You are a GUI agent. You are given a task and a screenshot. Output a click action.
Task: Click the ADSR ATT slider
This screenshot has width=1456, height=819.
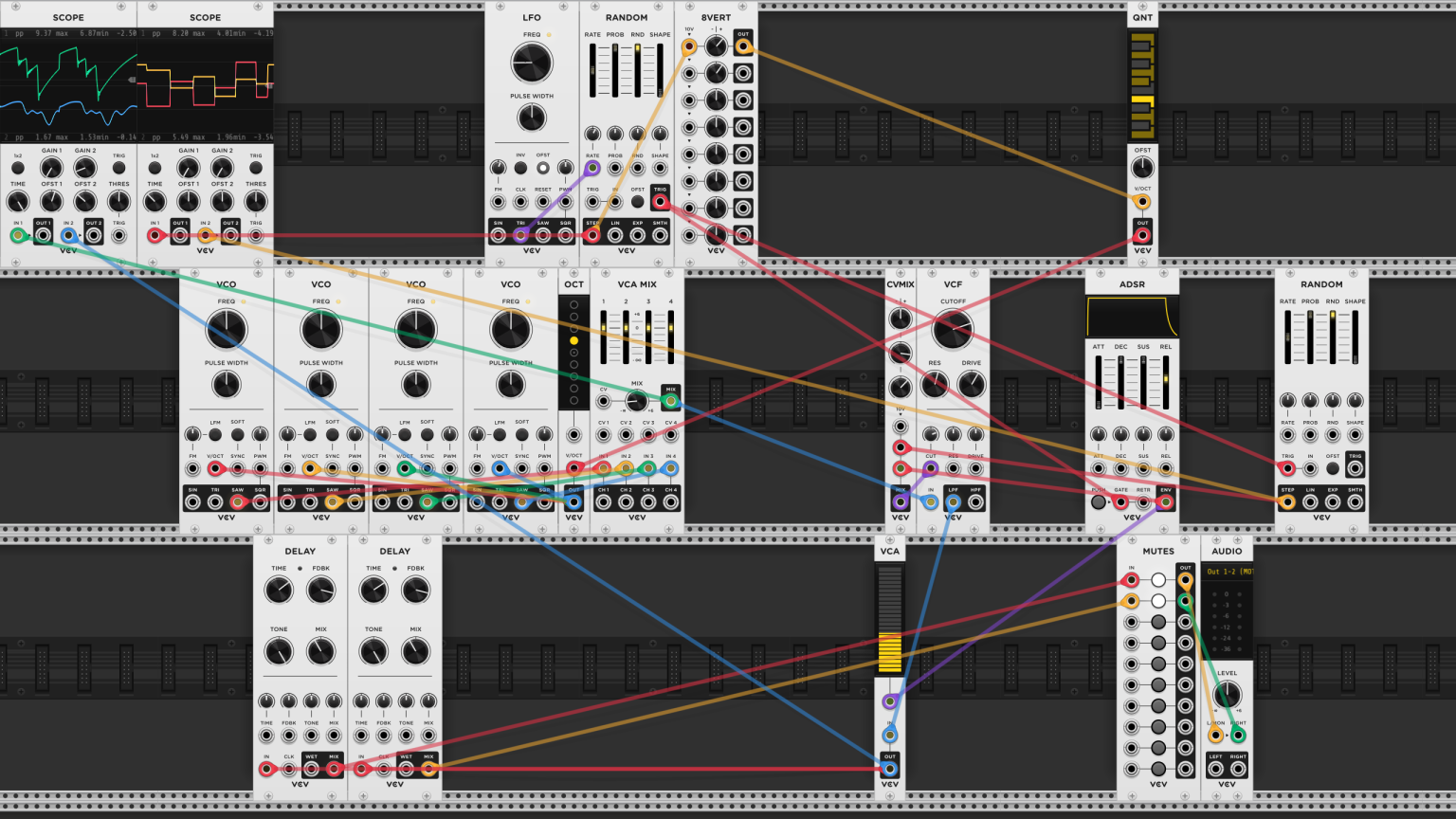pos(1099,383)
